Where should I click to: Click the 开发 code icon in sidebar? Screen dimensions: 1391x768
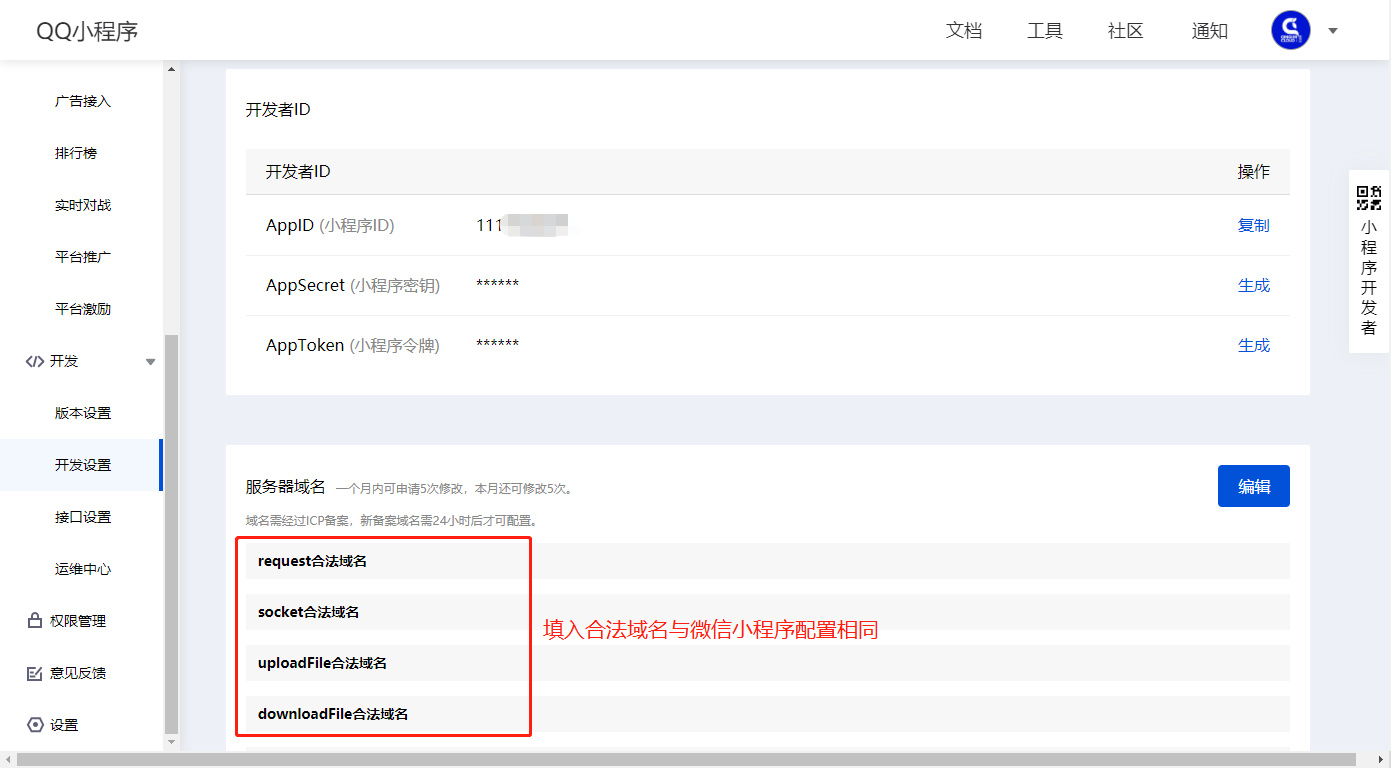(34, 361)
